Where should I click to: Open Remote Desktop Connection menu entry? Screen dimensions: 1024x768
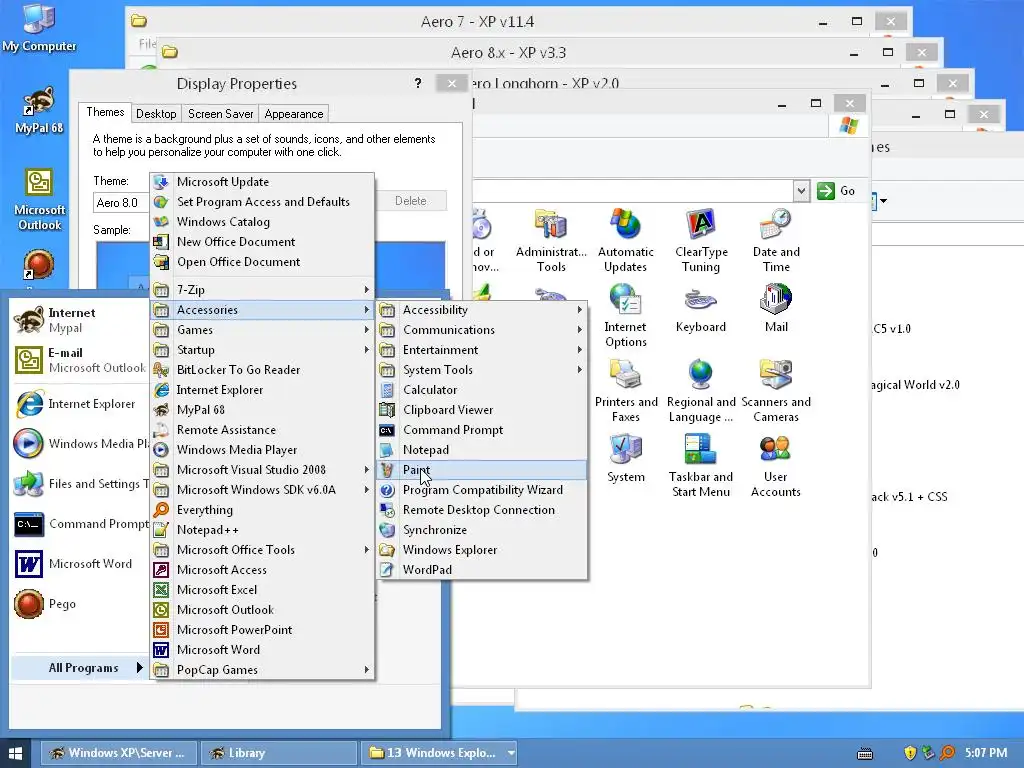coord(482,510)
